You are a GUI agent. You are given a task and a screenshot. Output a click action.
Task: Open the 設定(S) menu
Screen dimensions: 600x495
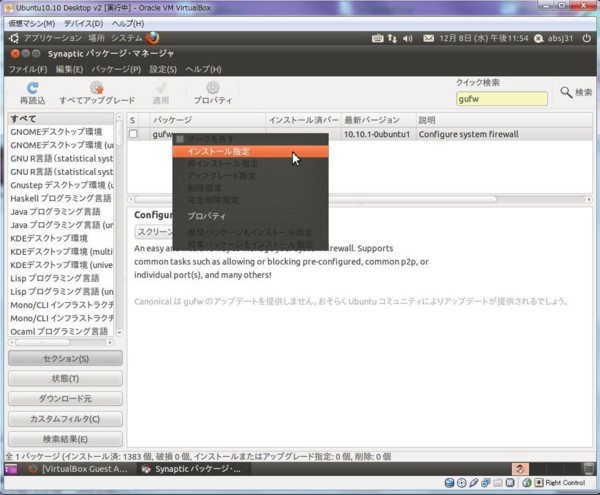click(163, 69)
